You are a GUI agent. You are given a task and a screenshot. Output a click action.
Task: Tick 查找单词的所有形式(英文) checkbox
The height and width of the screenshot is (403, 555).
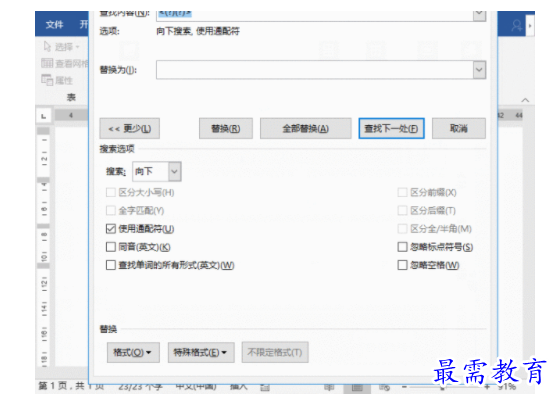111,265
